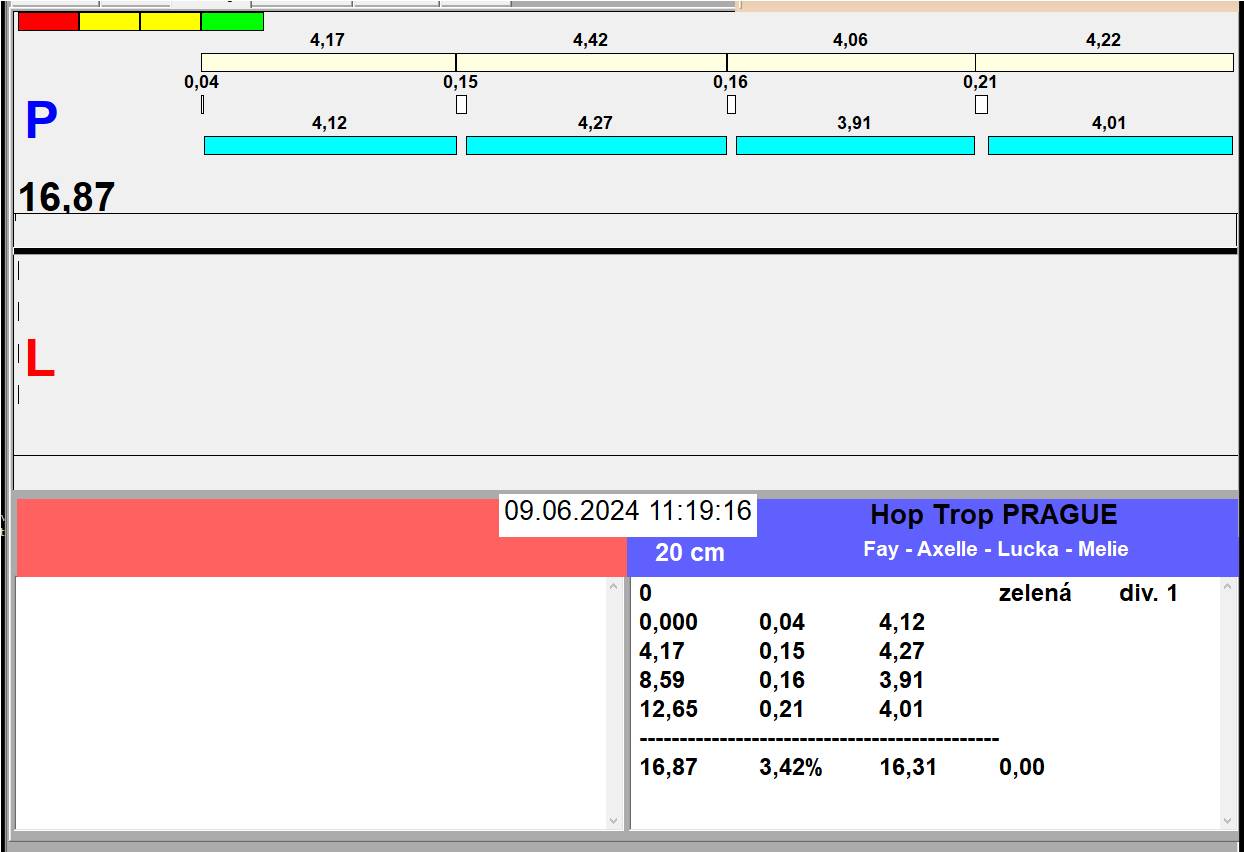Click the cream bar segment labeled 4,22
The image size is (1244, 852).
pyautogui.click(x=1104, y=62)
